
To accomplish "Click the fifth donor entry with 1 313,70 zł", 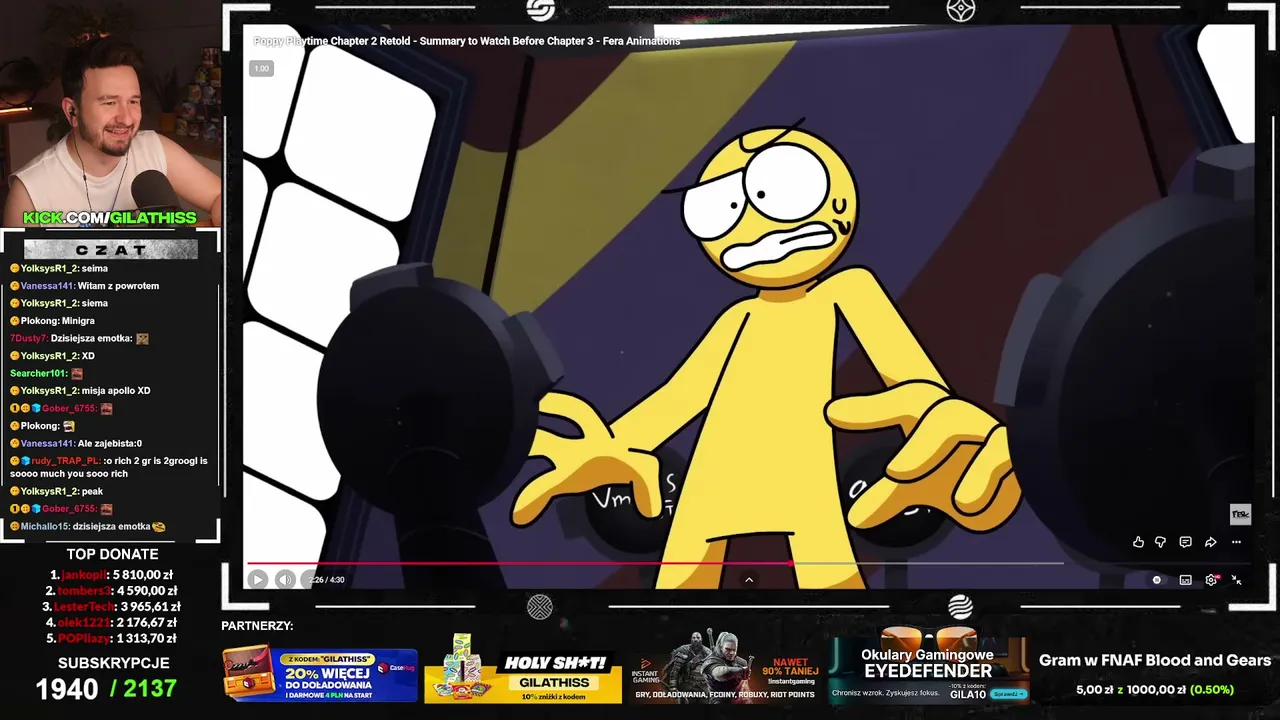I will coord(112,638).
